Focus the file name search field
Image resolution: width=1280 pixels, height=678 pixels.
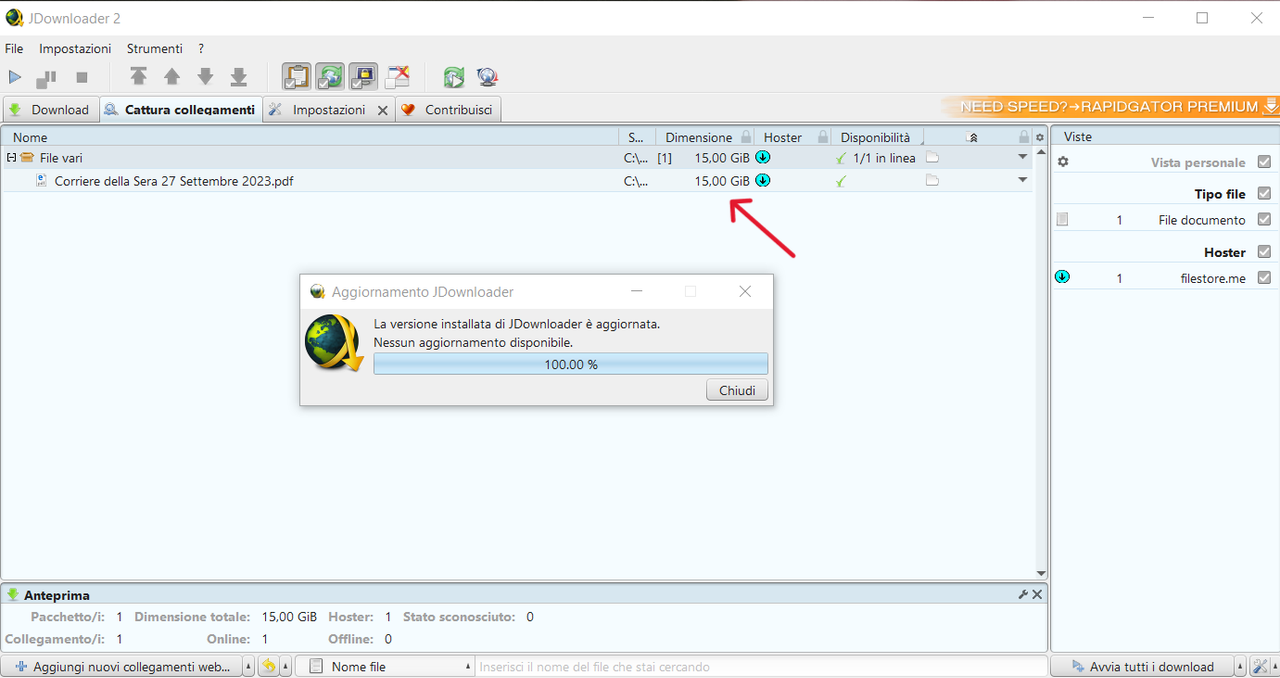761,666
